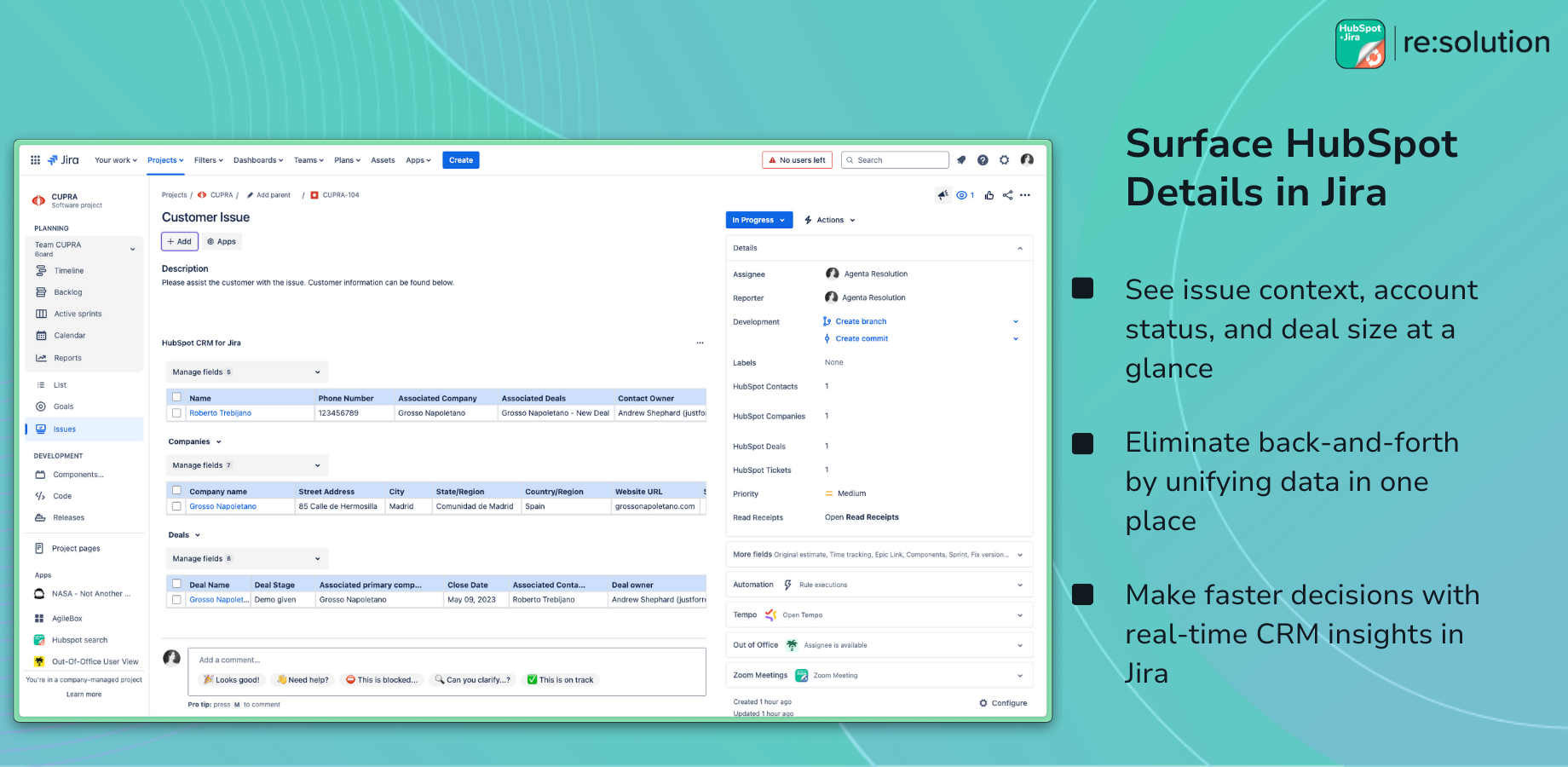
Task: Open the notifications icon in the top bar
Action: coord(961,159)
